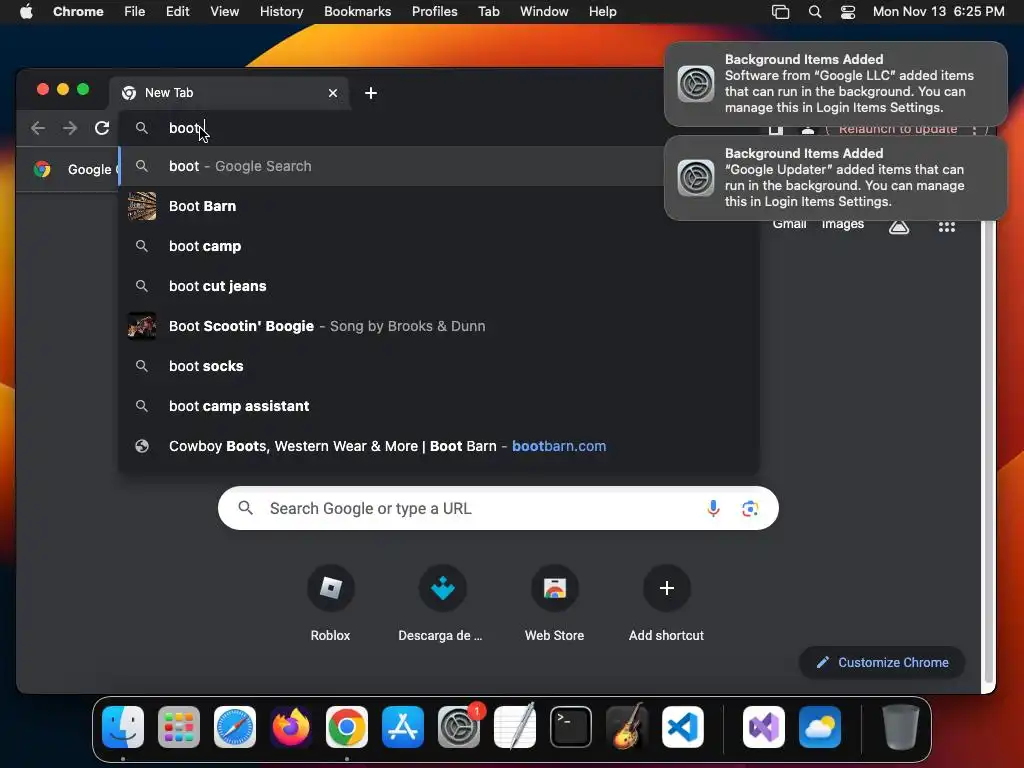
Task: Open the Apple menu
Action: [x=26, y=11]
